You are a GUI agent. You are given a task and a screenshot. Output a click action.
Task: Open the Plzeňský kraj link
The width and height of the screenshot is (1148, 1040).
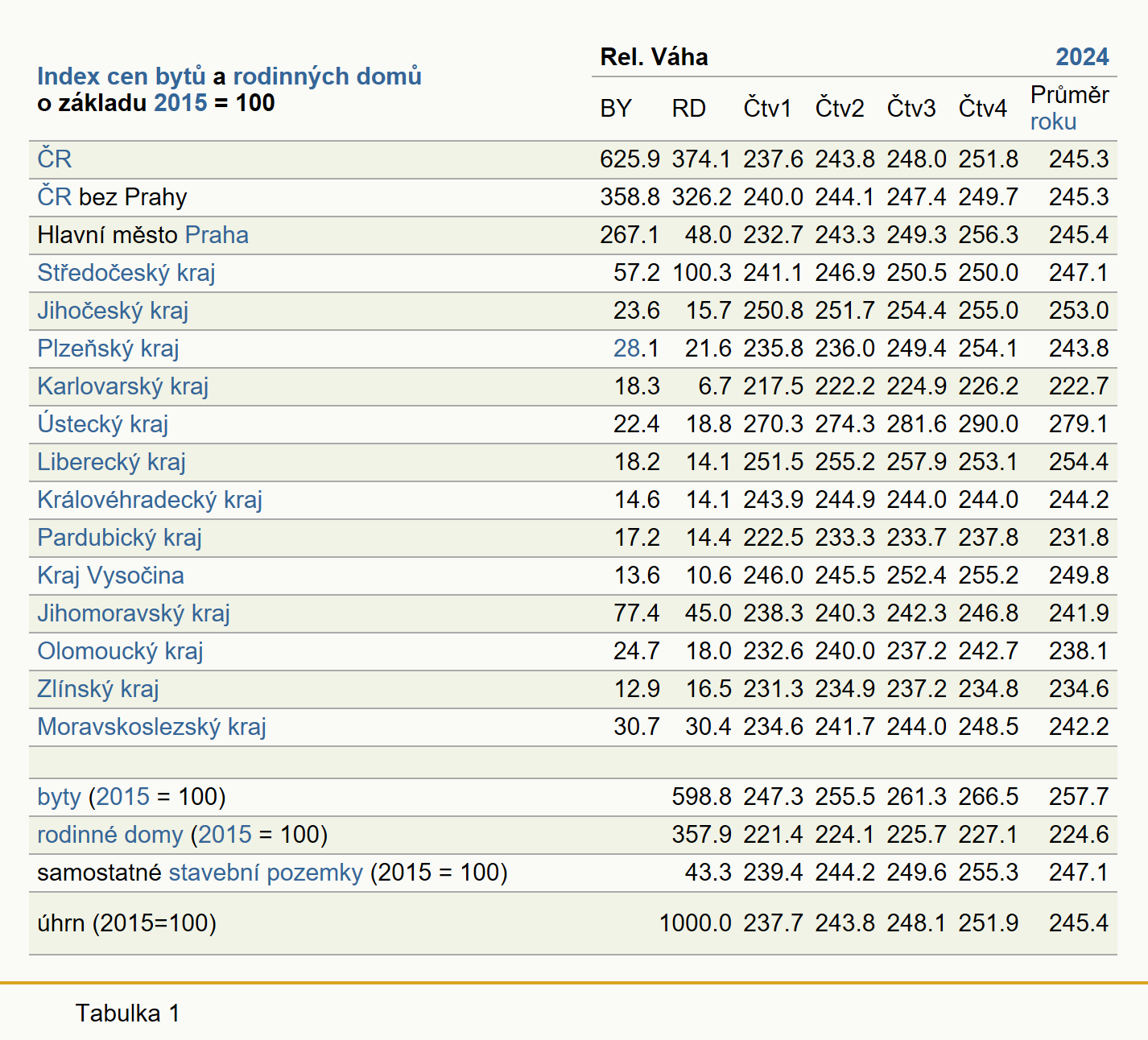(108, 349)
